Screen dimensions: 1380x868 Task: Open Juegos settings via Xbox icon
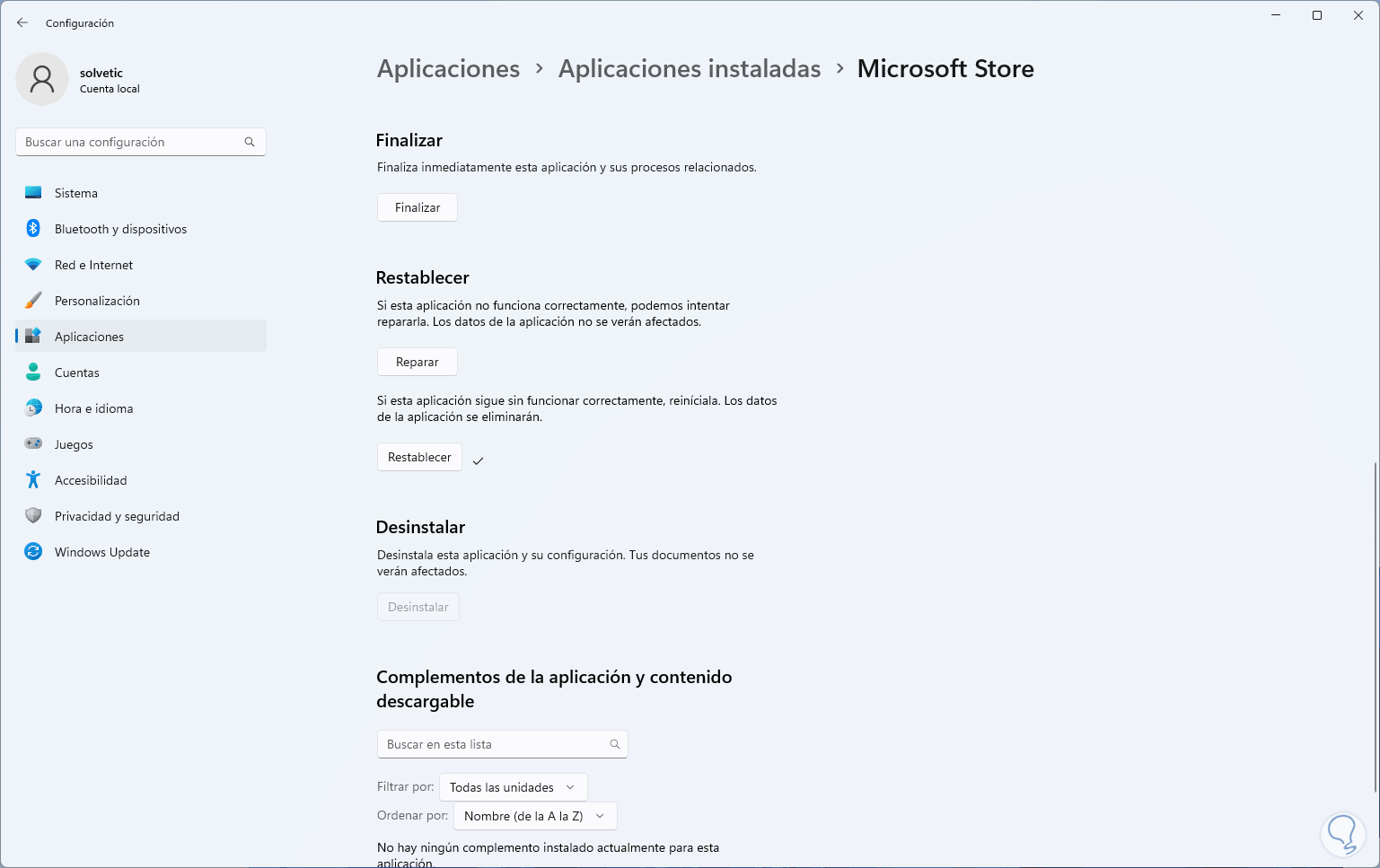coord(33,443)
